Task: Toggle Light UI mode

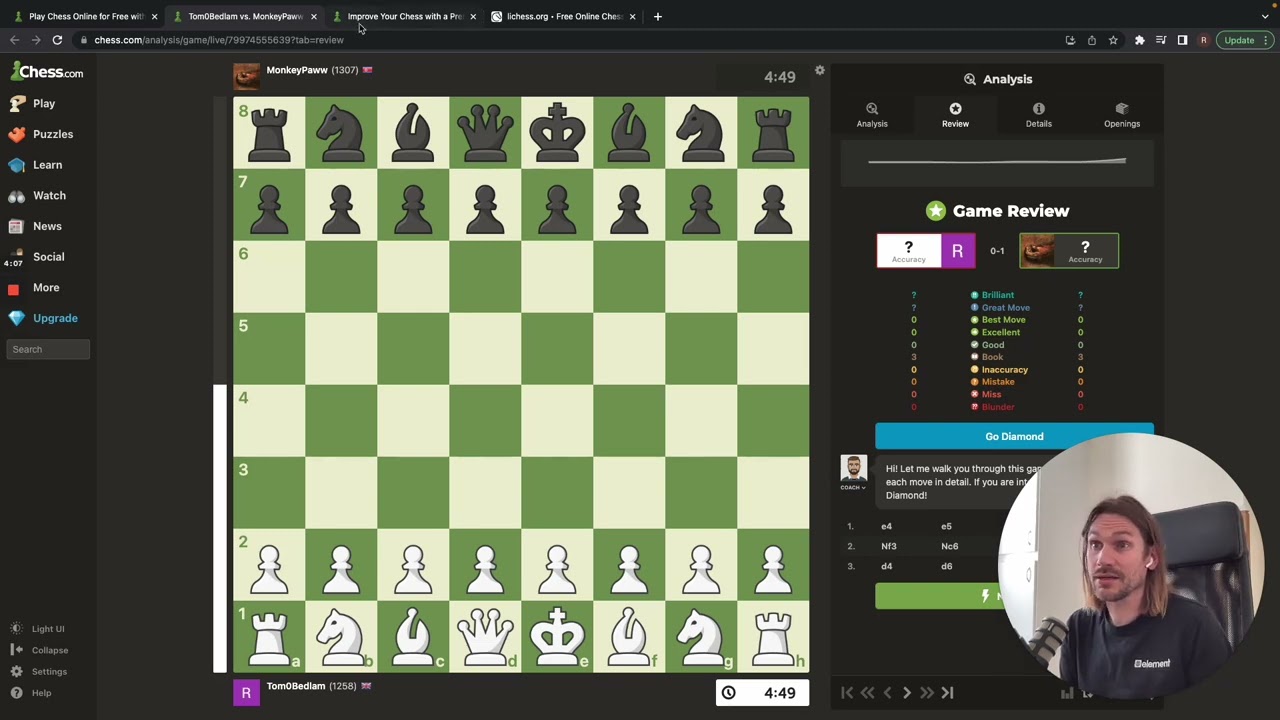Action: click(x=38, y=629)
